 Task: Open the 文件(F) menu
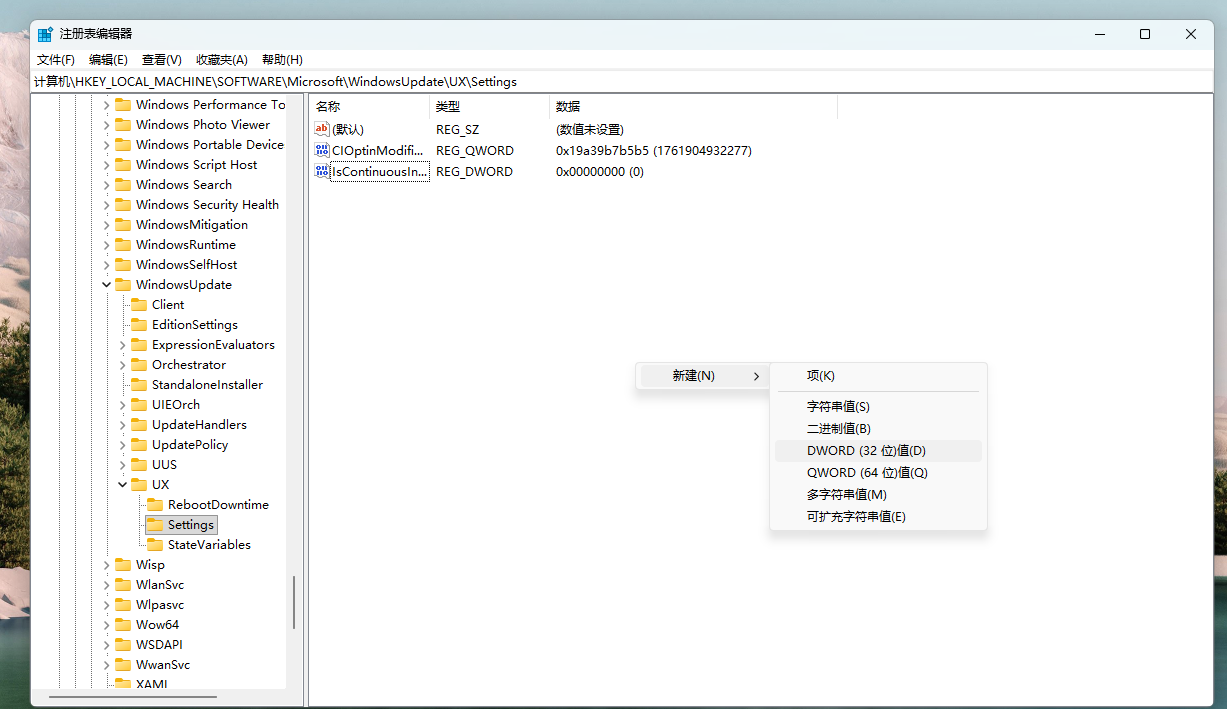click(56, 60)
